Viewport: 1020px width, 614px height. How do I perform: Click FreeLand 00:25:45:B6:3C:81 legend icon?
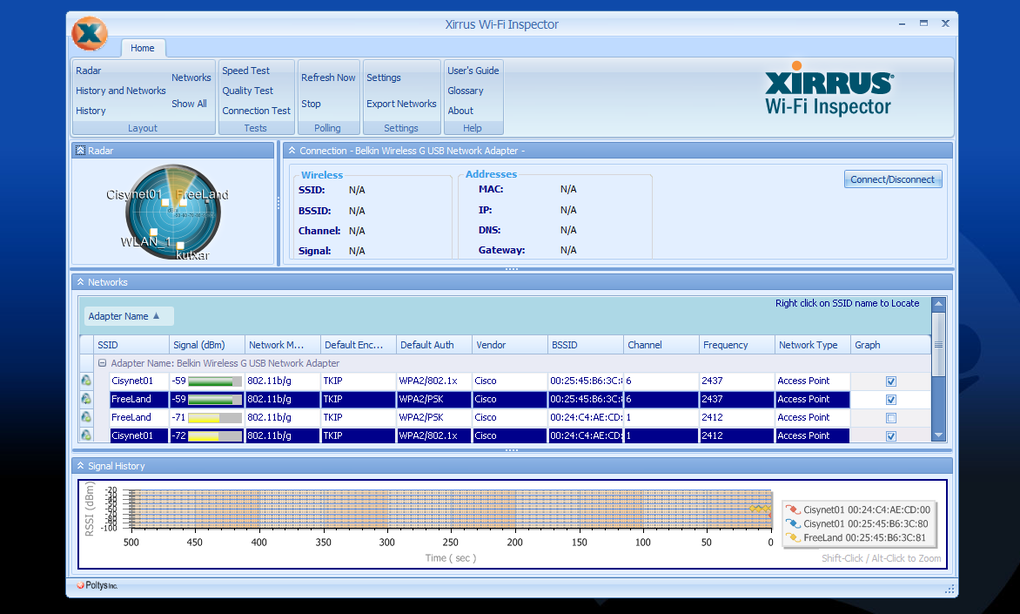point(792,537)
